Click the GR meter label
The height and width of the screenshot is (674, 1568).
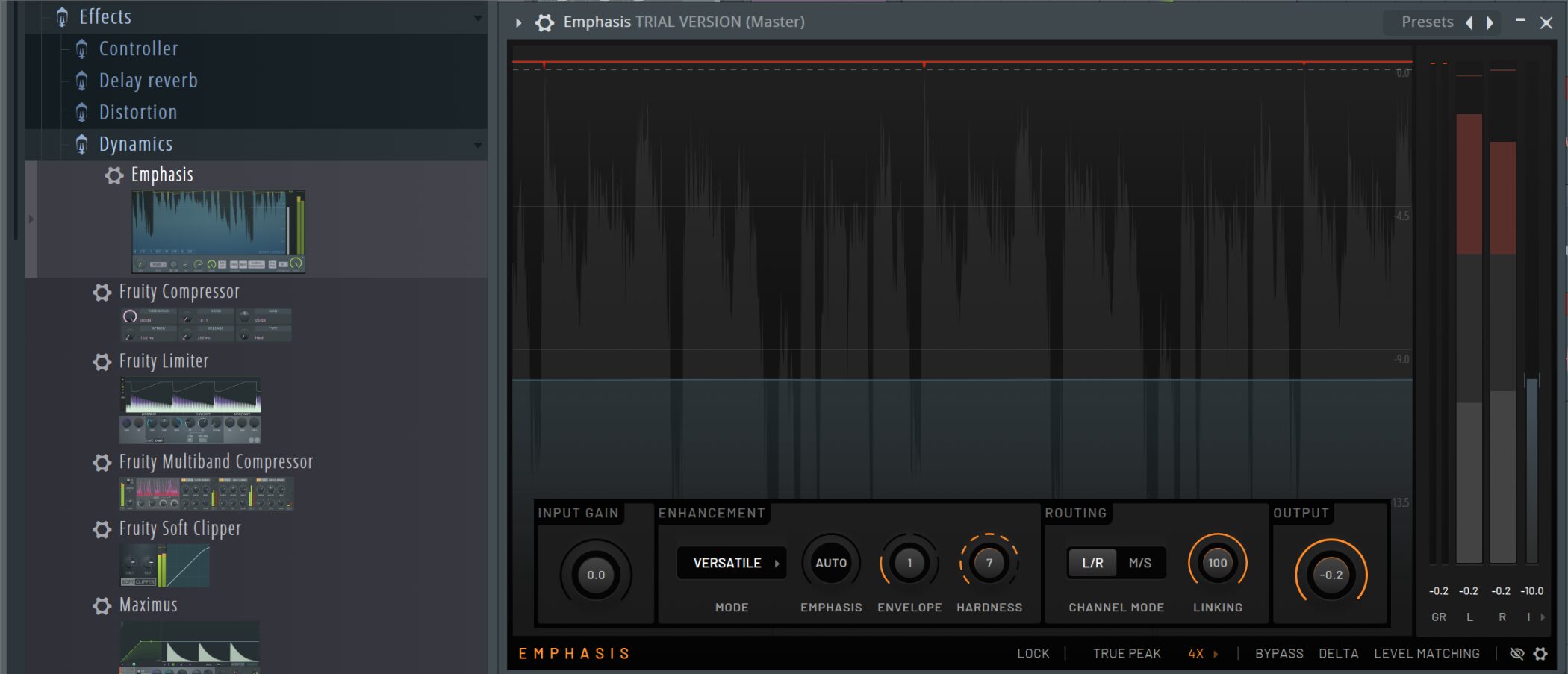click(1439, 617)
